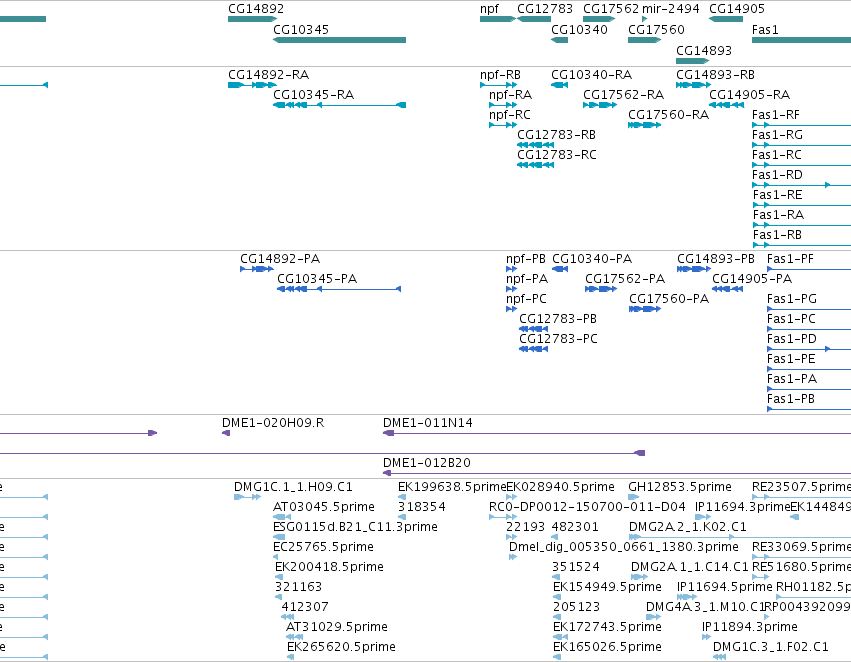Screen dimensions: 851x662
Task: Select the CG10340 gene label
Action: [x=579, y=30]
